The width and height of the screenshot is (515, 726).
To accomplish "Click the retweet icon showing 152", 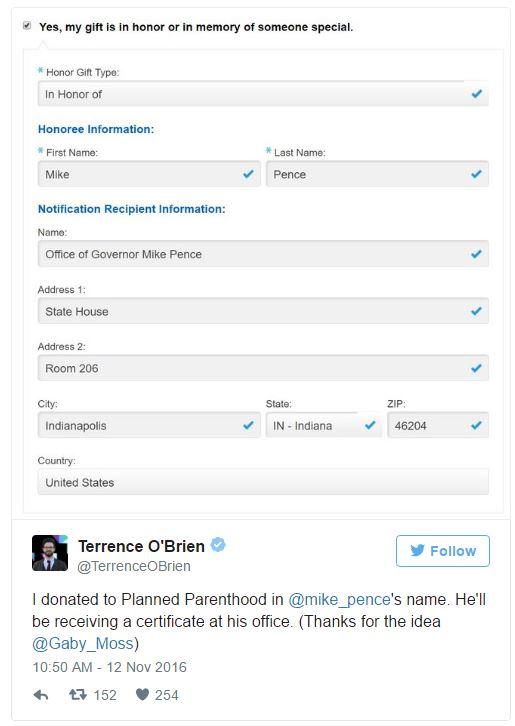I will pyautogui.click(x=78, y=695).
